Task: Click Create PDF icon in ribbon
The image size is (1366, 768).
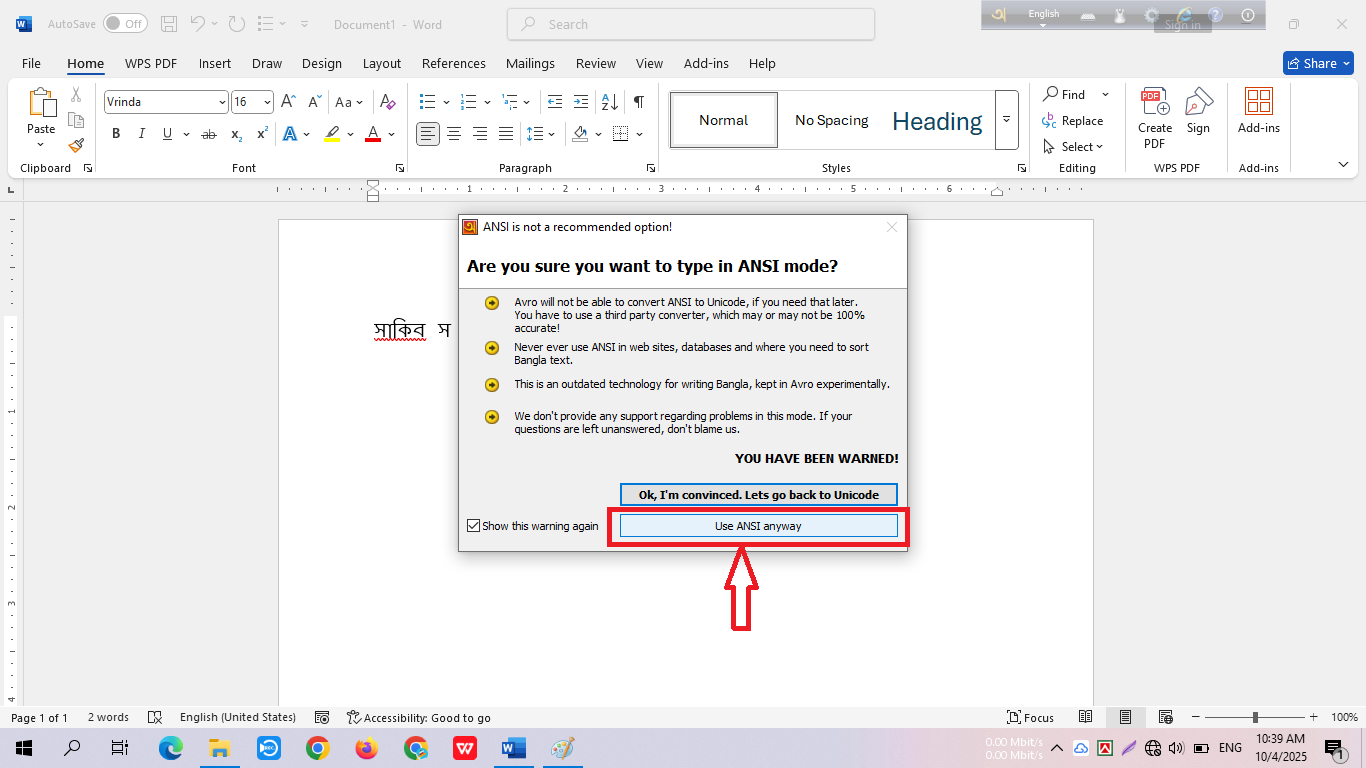Action: tap(1155, 118)
